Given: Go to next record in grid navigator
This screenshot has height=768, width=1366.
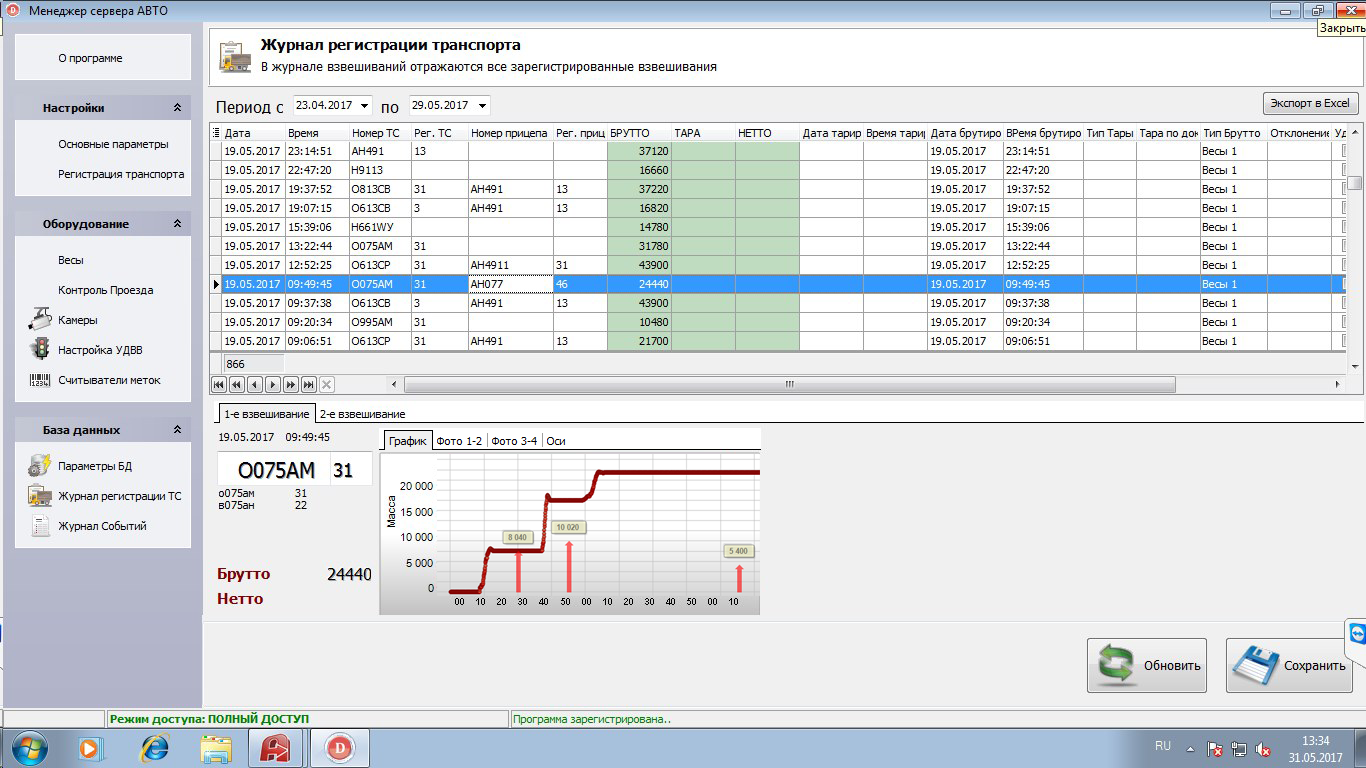Looking at the screenshot, I should 273,384.
